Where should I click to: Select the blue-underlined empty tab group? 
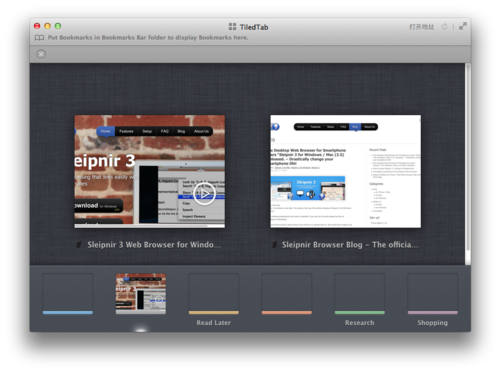pyautogui.click(x=68, y=294)
